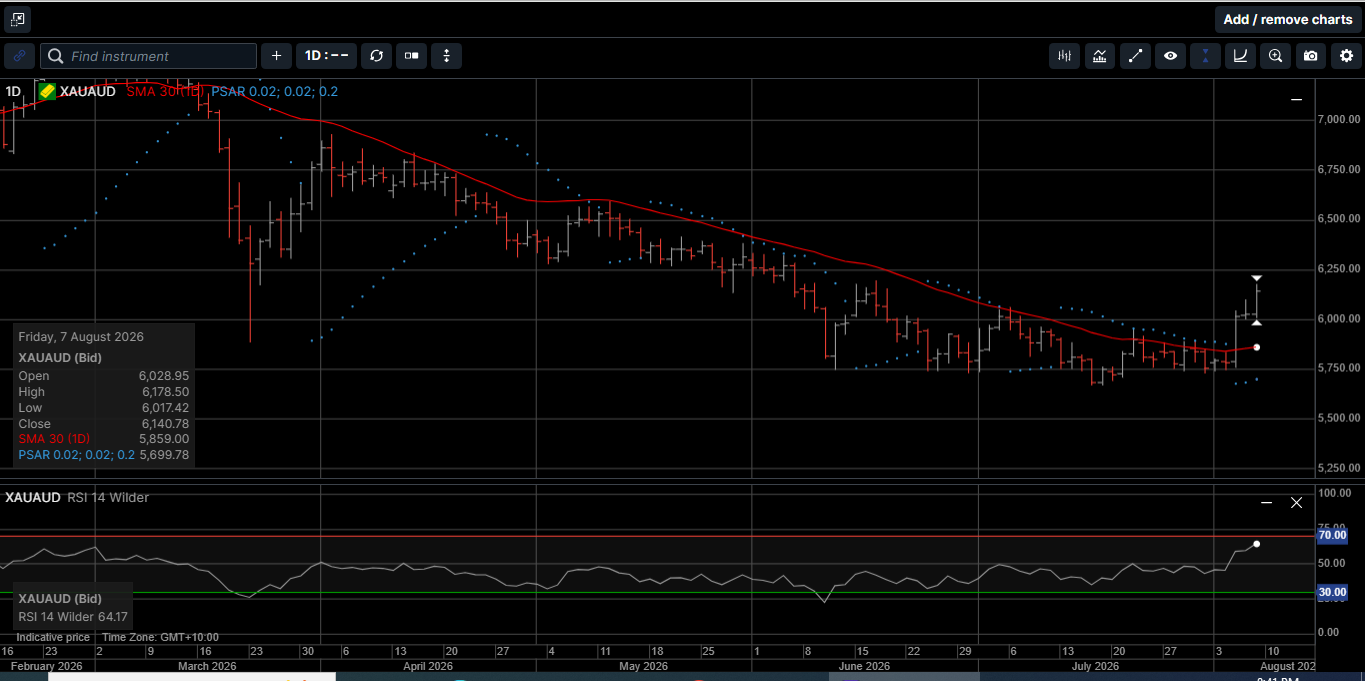Click the PSAR 0.02; 0.02; 0.2 label
Image resolution: width=1365 pixels, height=681 pixels.
tap(275, 91)
